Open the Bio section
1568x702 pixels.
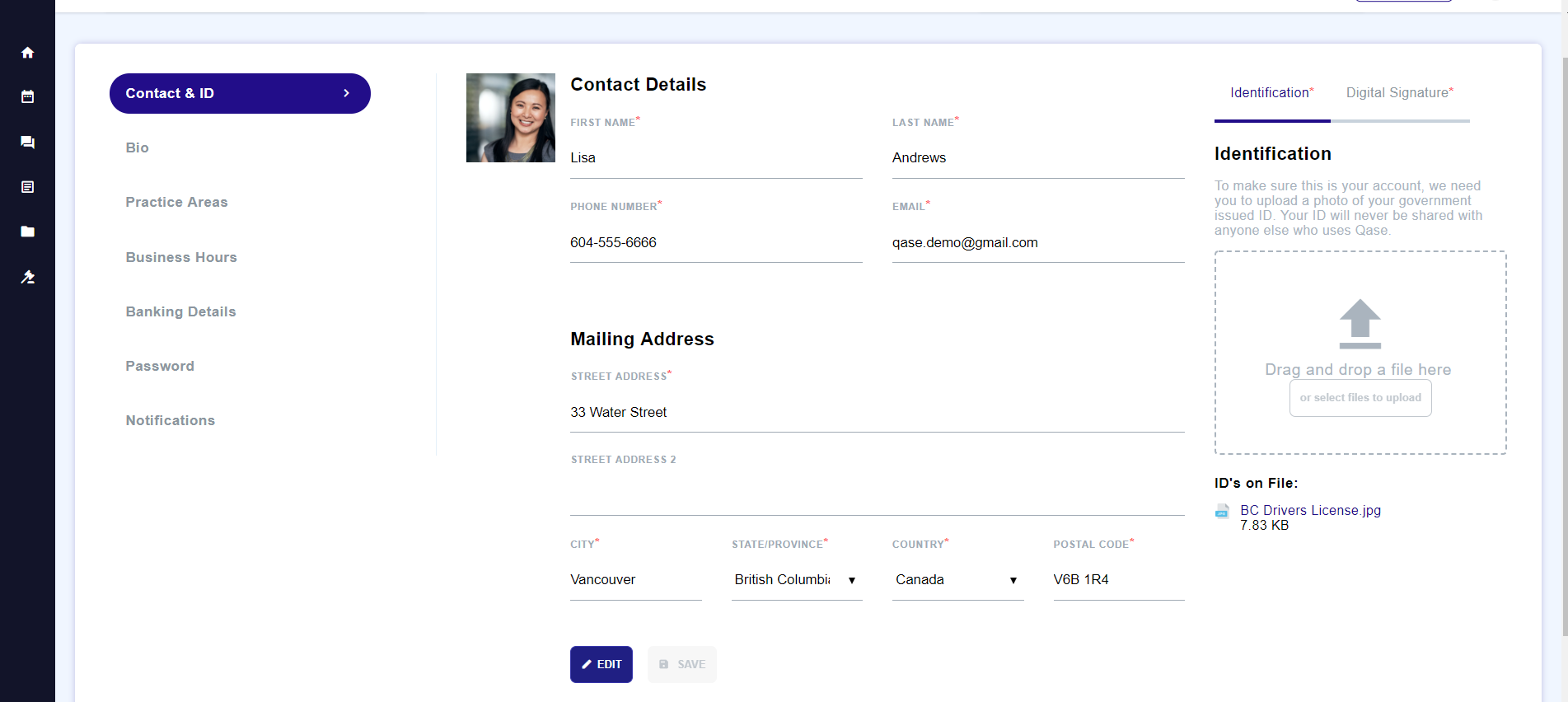137,147
